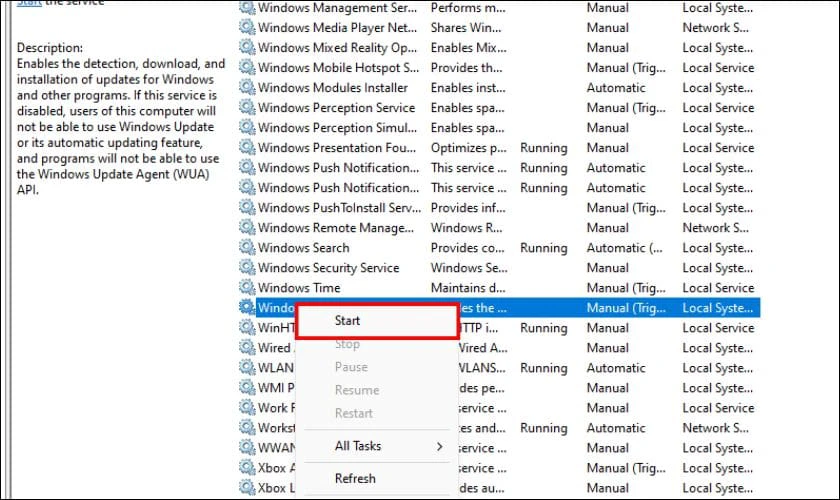Select Windows Perception Simulation service name

click(337, 128)
